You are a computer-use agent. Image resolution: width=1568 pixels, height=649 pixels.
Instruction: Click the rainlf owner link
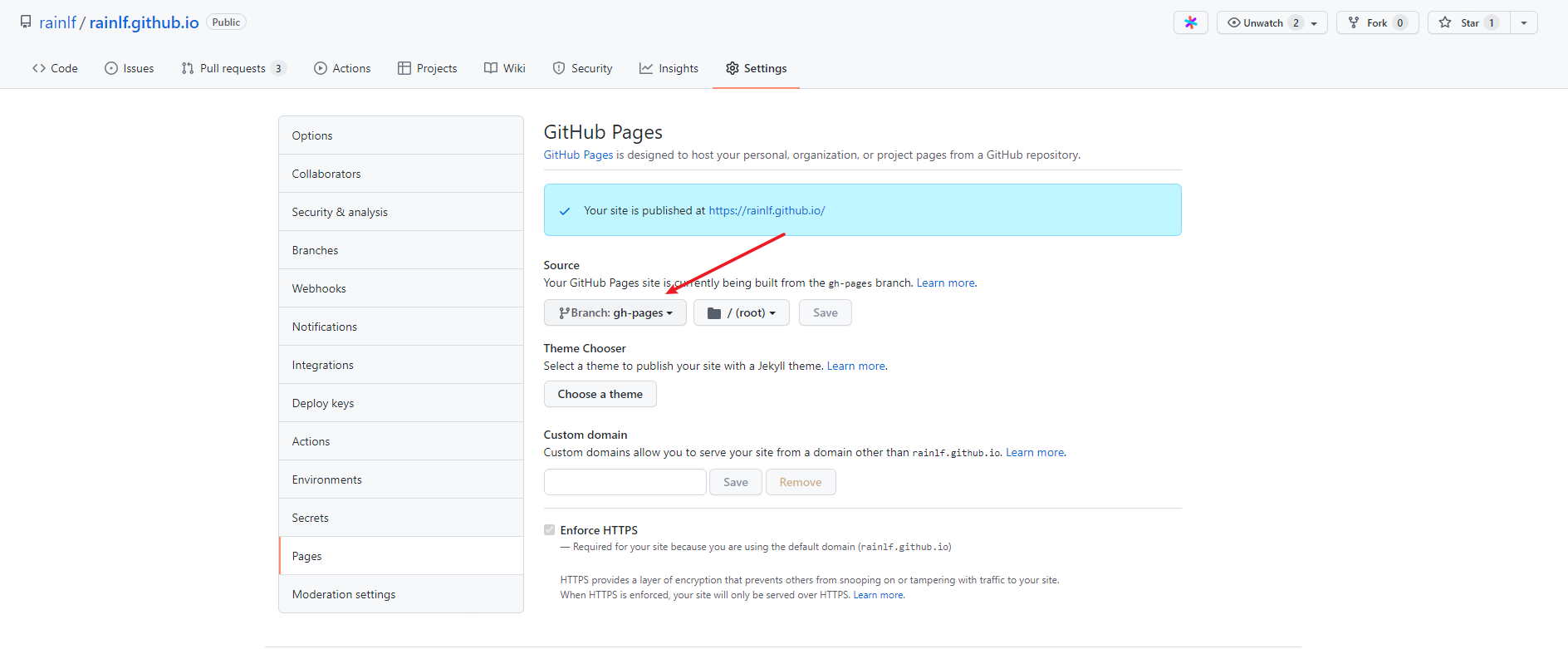pos(58,22)
